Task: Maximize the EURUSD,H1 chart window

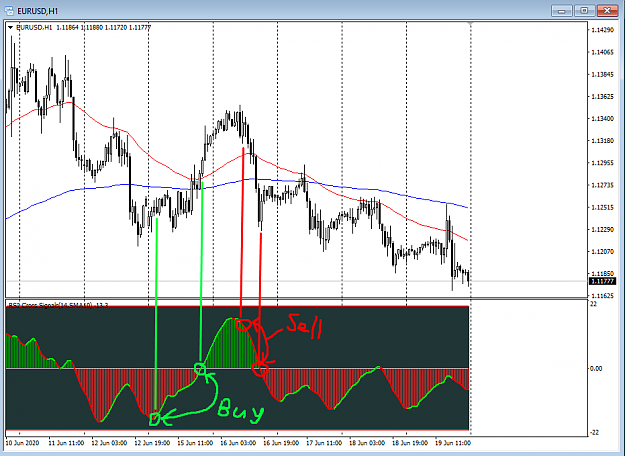Action: tap(584, 11)
